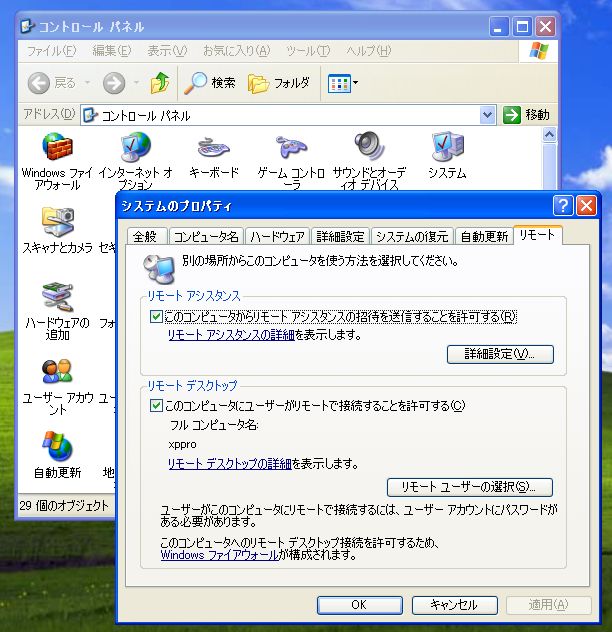The height and width of the screenshot is (632, 612).
Task: Open the Windows ファイアウォール link in dialog
Action: (219, 555)
